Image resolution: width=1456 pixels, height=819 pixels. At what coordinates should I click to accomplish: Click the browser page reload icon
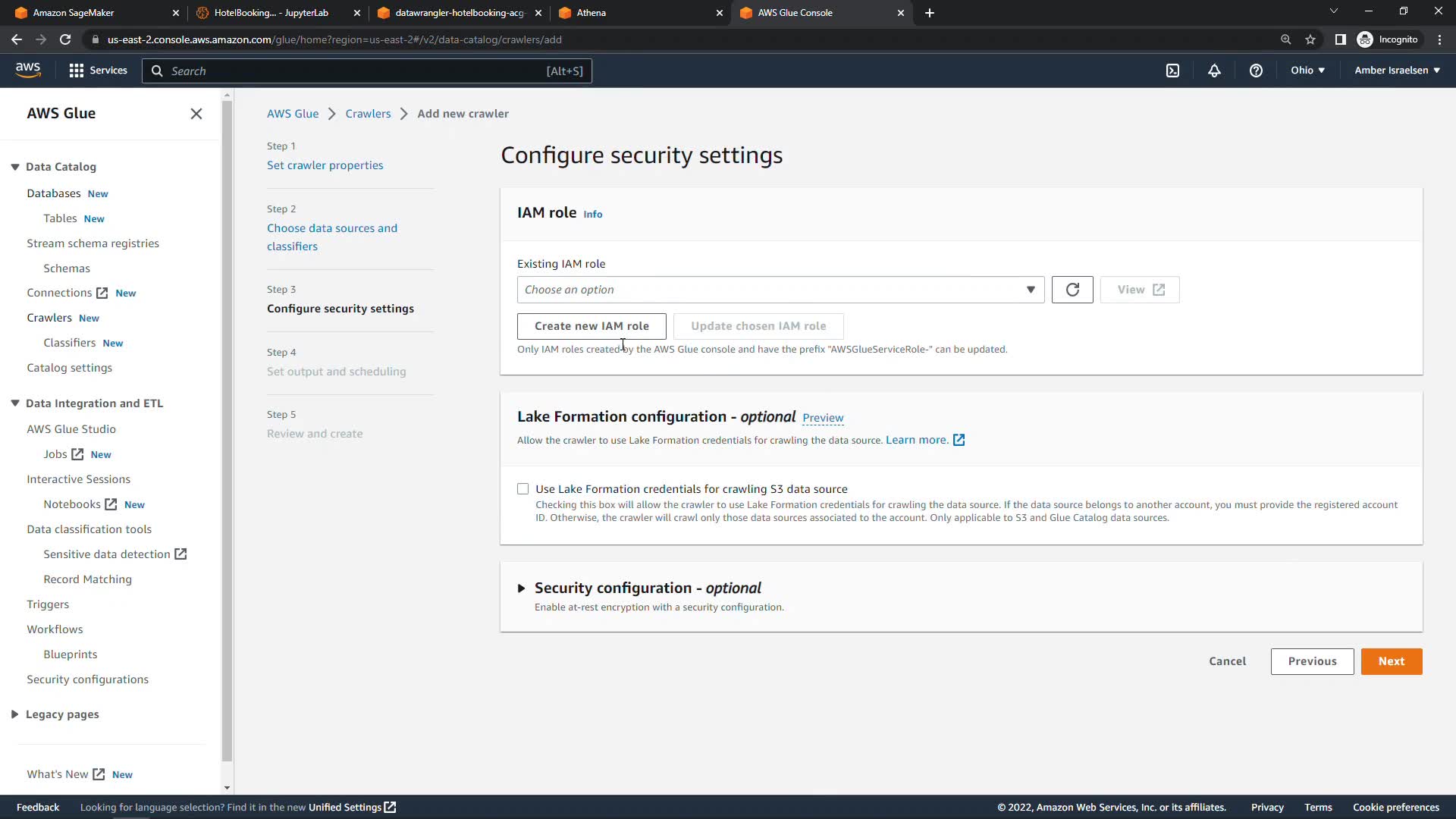click(x=65, y=39)
